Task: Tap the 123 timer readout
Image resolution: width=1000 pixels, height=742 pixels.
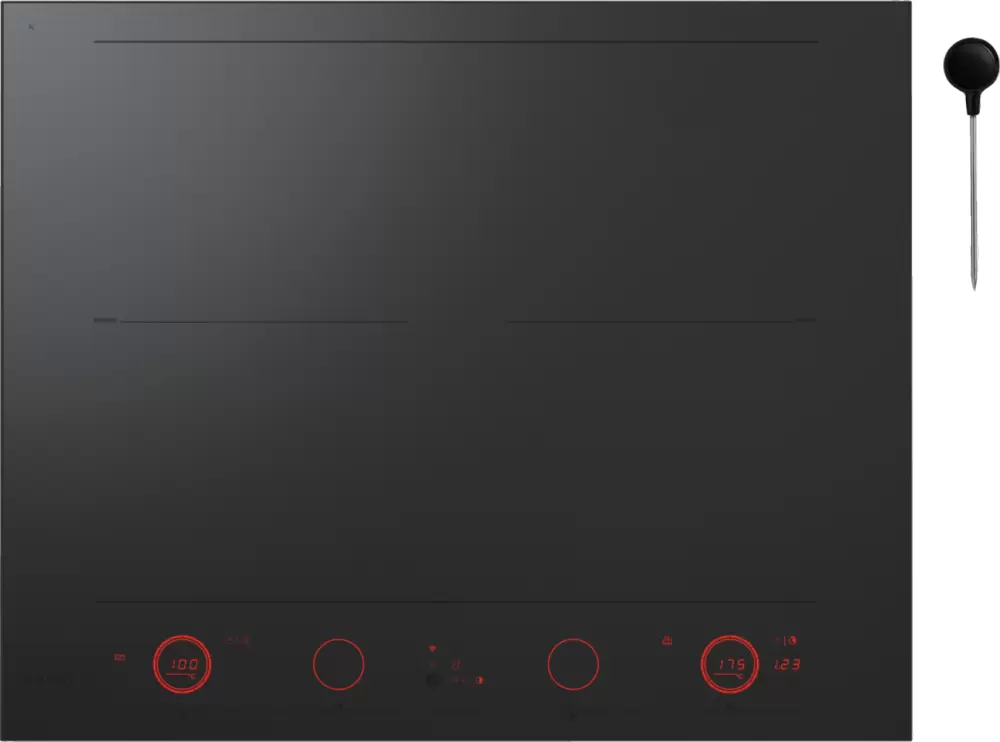Action: click(x=787, y=664)
